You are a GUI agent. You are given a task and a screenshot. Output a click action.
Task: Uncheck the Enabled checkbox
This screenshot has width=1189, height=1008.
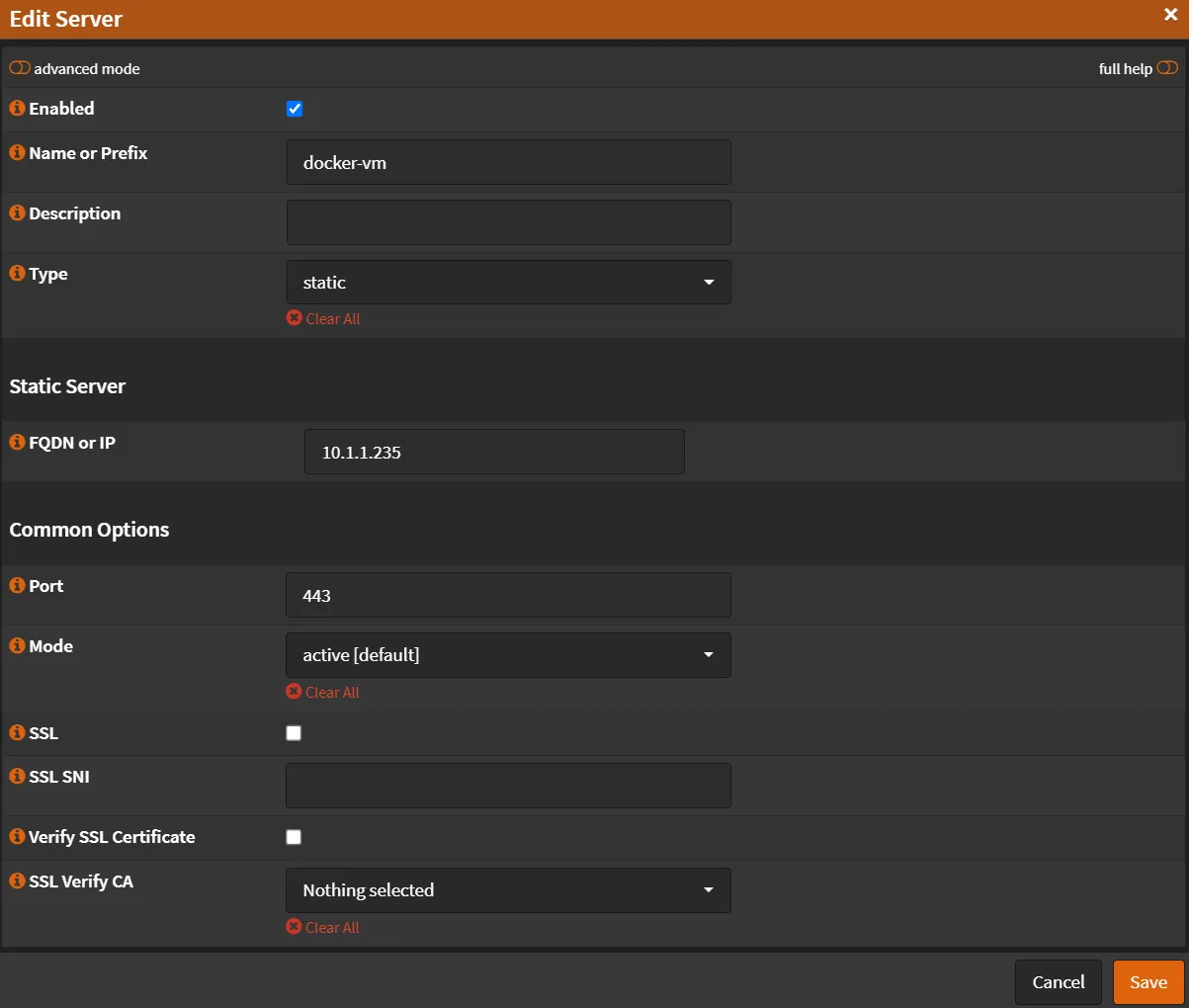tap(295, 110)
